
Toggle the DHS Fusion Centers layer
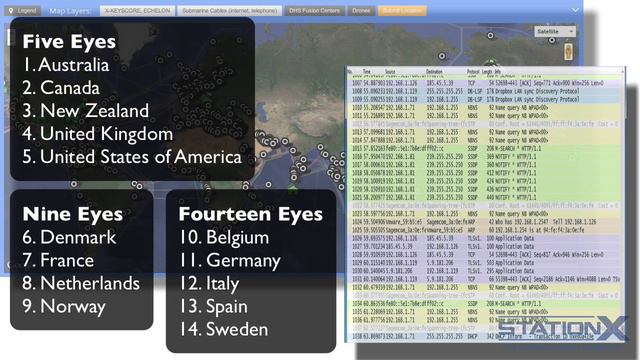pos(314,11)
